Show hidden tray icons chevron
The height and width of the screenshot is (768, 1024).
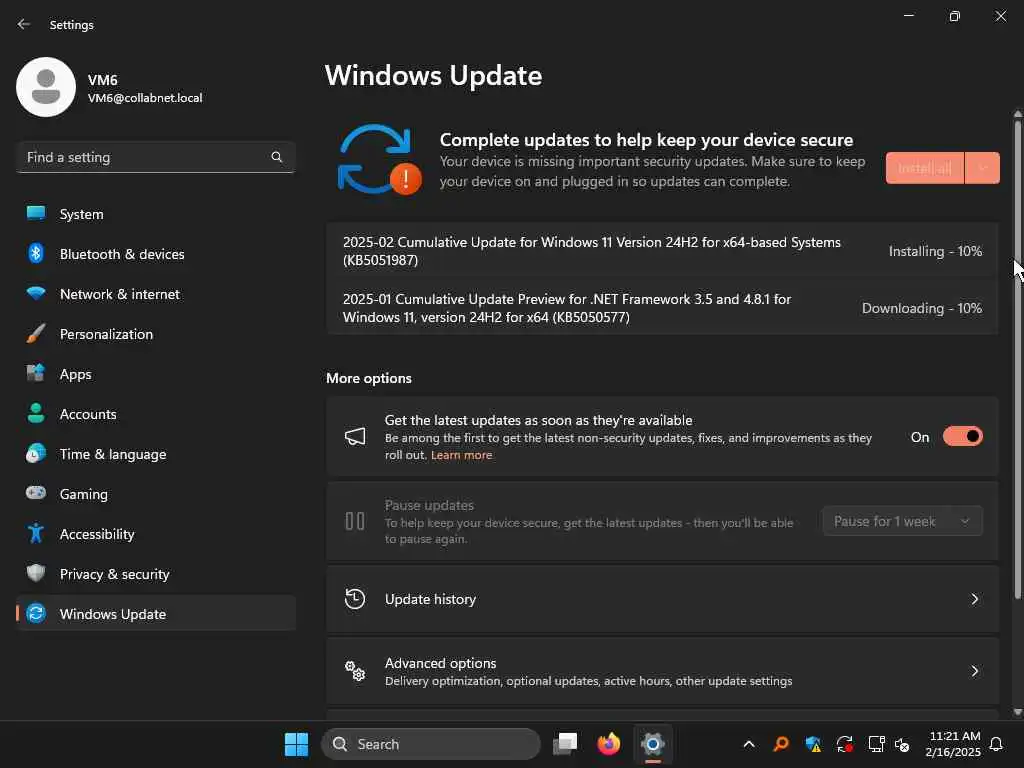pos(749,744)
